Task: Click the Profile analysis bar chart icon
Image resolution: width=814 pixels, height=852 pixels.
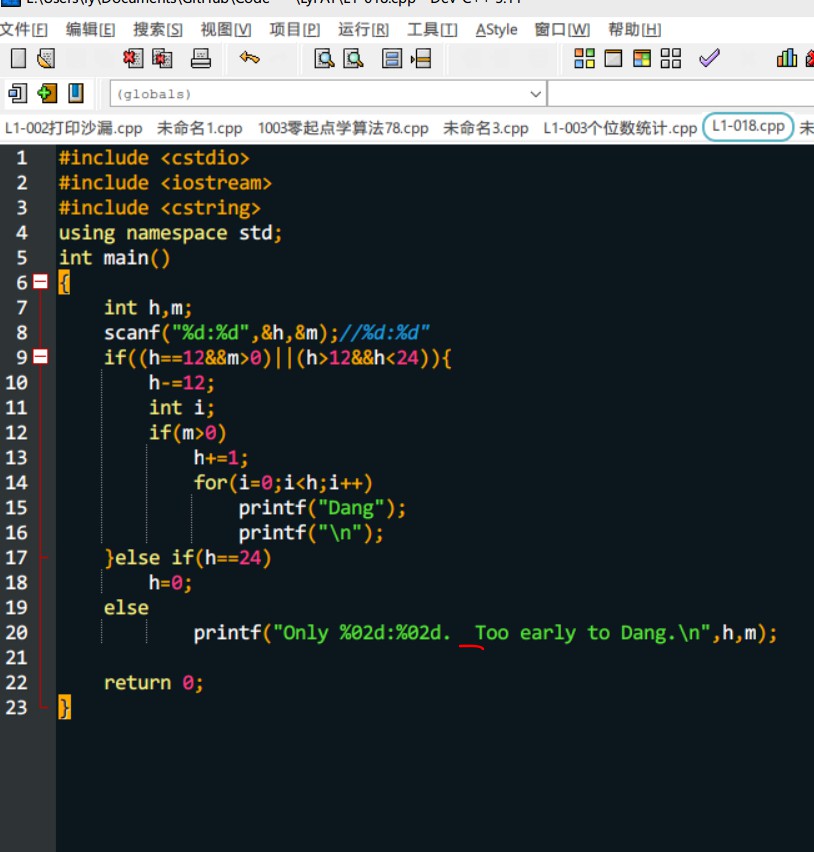Action: click(x=787, y=58)
